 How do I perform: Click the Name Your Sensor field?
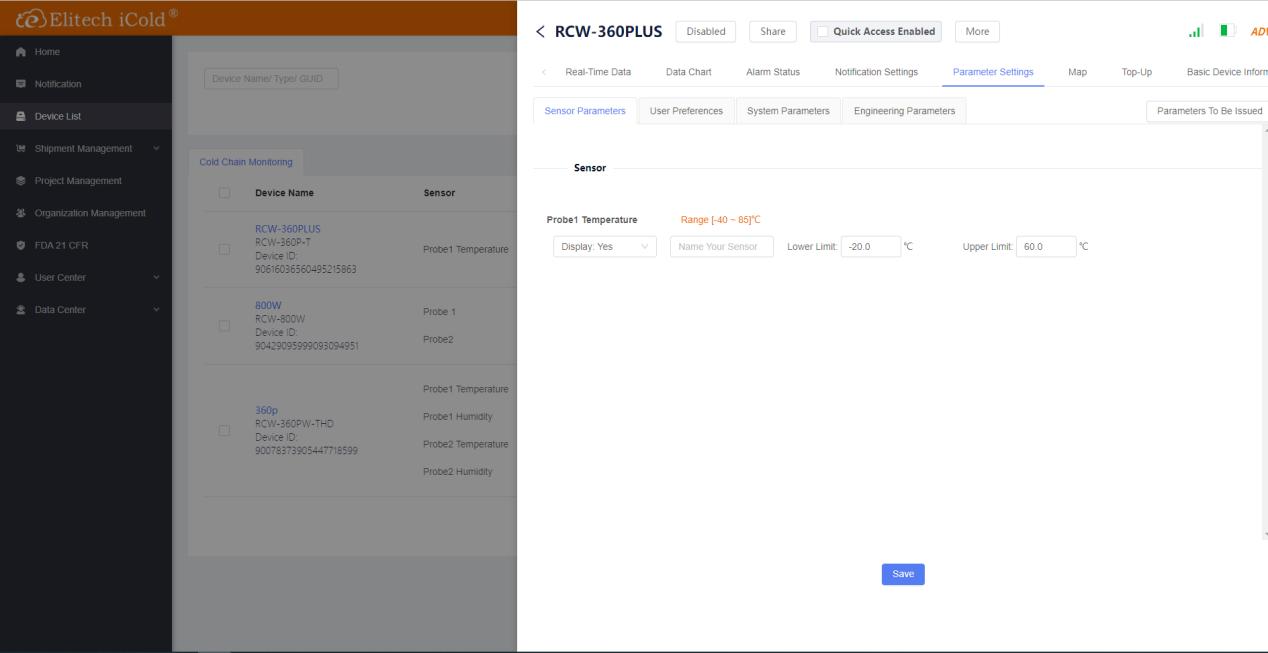tap(722, 247)
